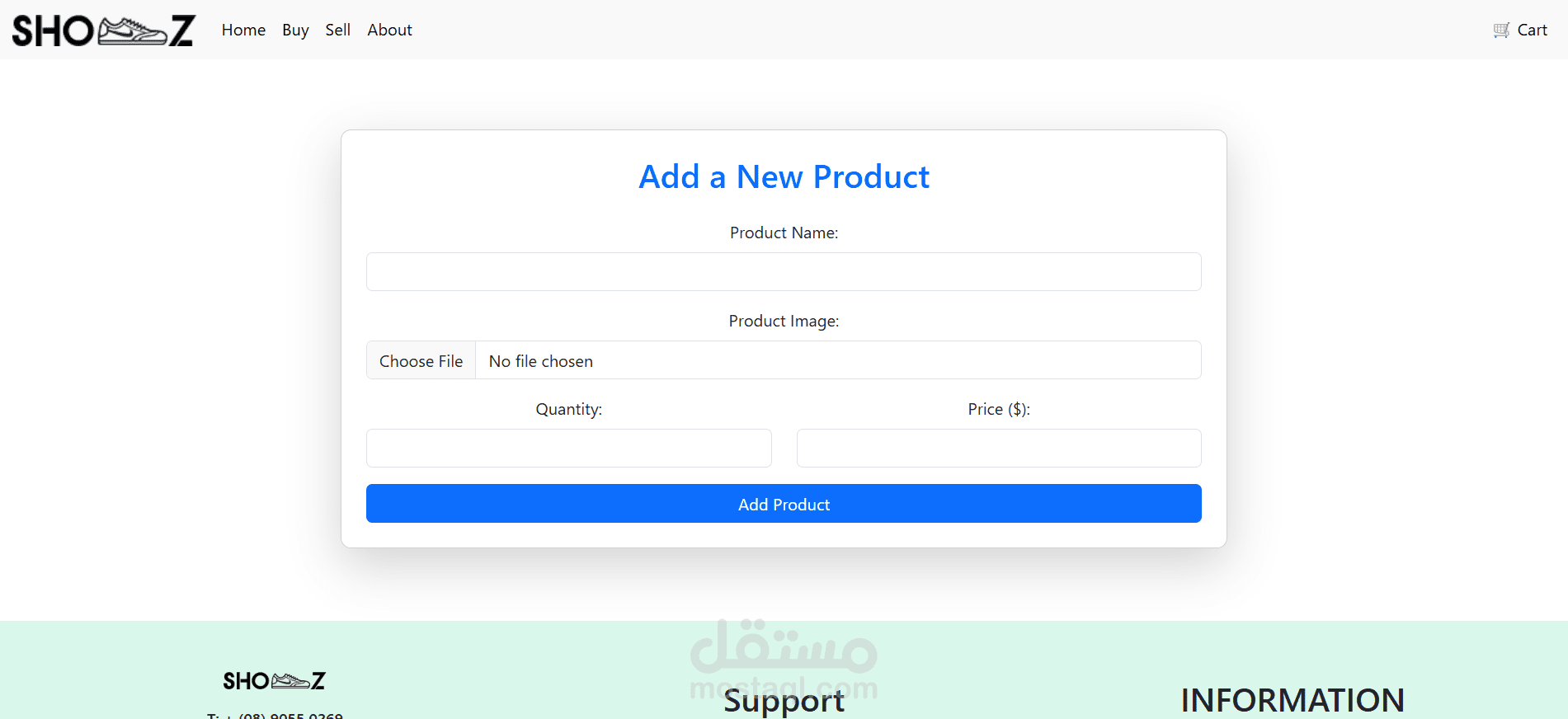Open the Sell page
Image resolution: width=1568 pixels, height=719 pixels.
point(337,30)
